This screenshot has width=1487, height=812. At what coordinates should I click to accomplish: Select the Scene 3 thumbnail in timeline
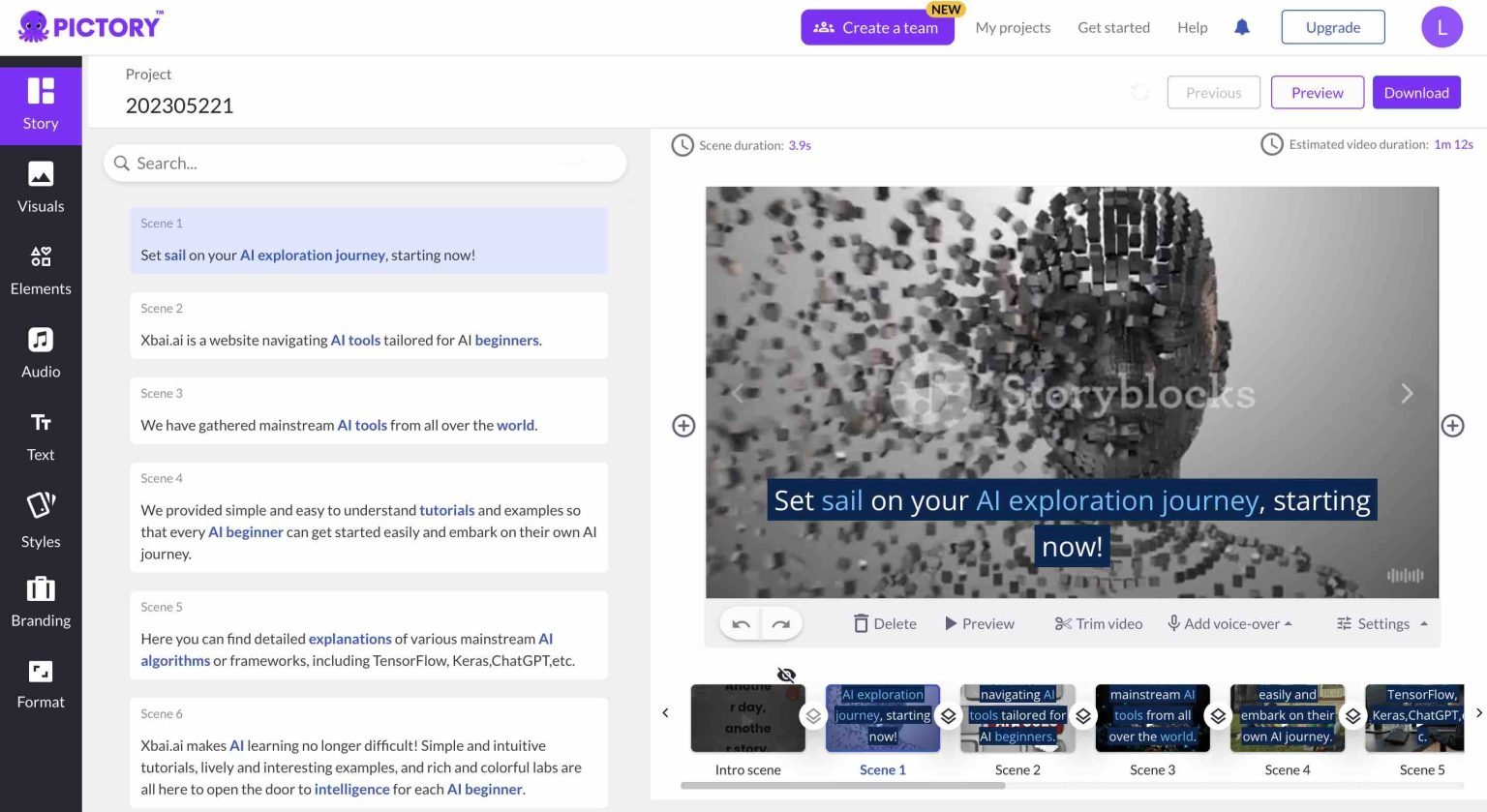[x=1152, y=717]
